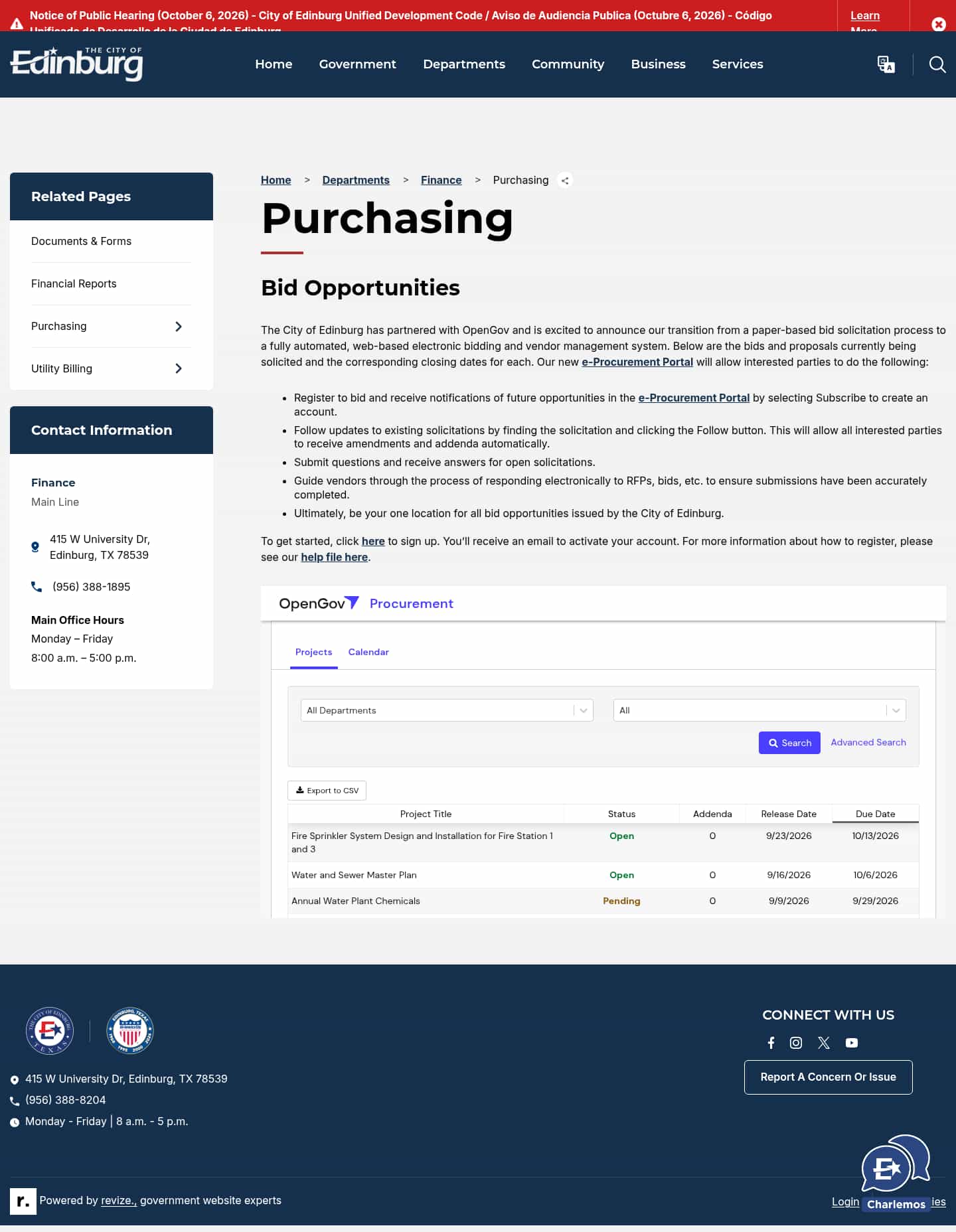
Task: Sort by the Release Date column header
Action: 789,814
